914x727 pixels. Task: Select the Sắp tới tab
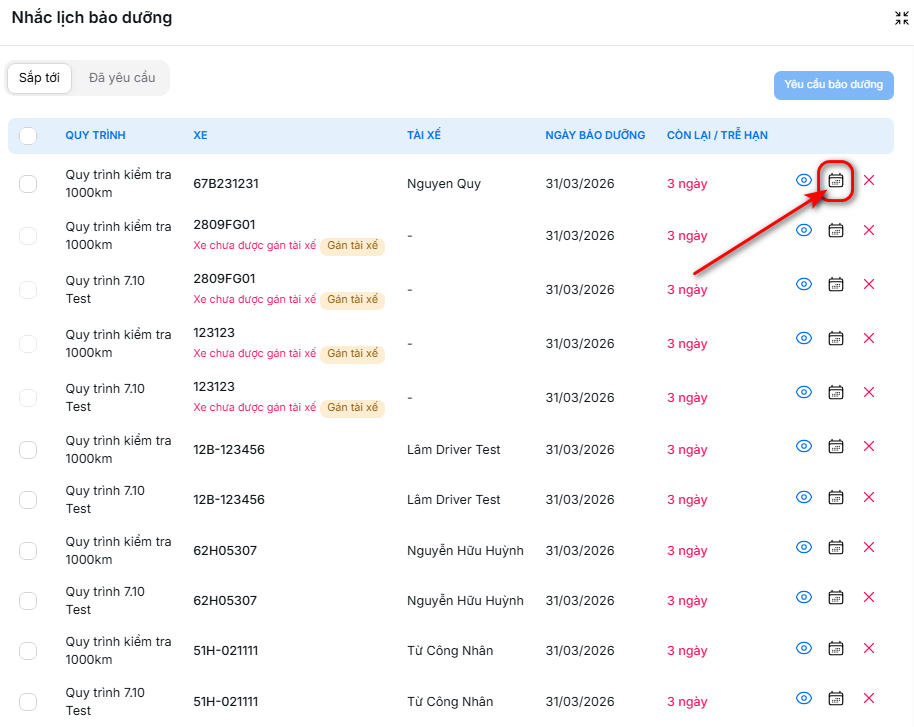39,78
